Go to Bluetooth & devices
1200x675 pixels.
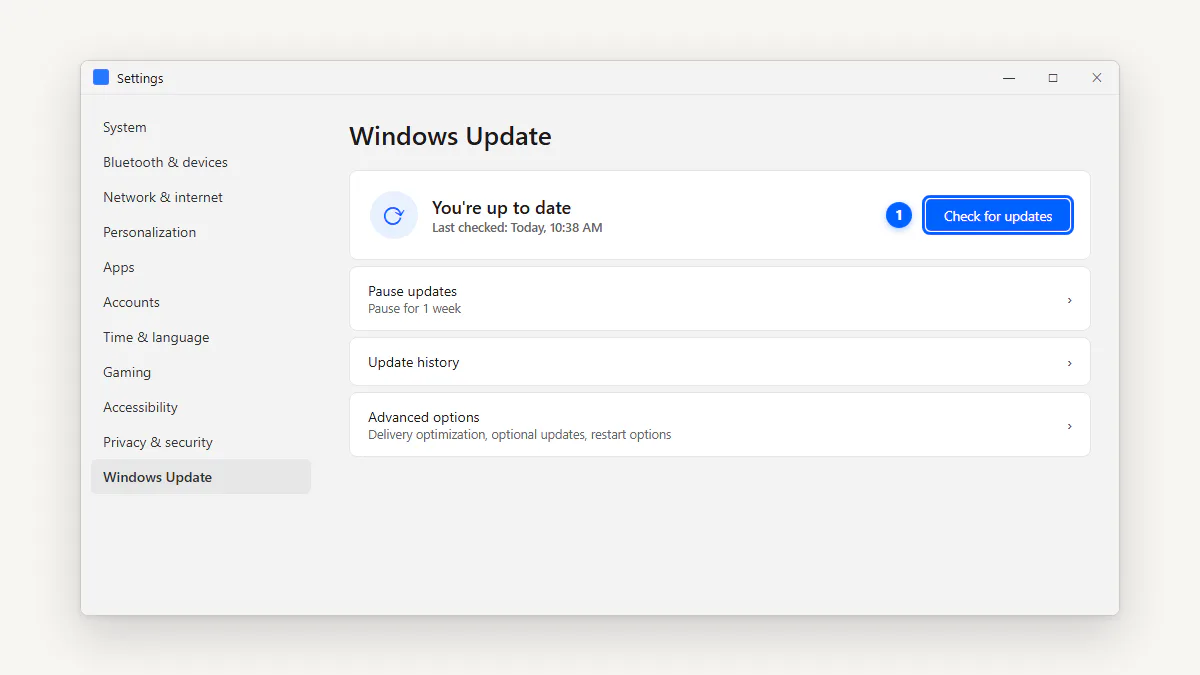[201, 162]
